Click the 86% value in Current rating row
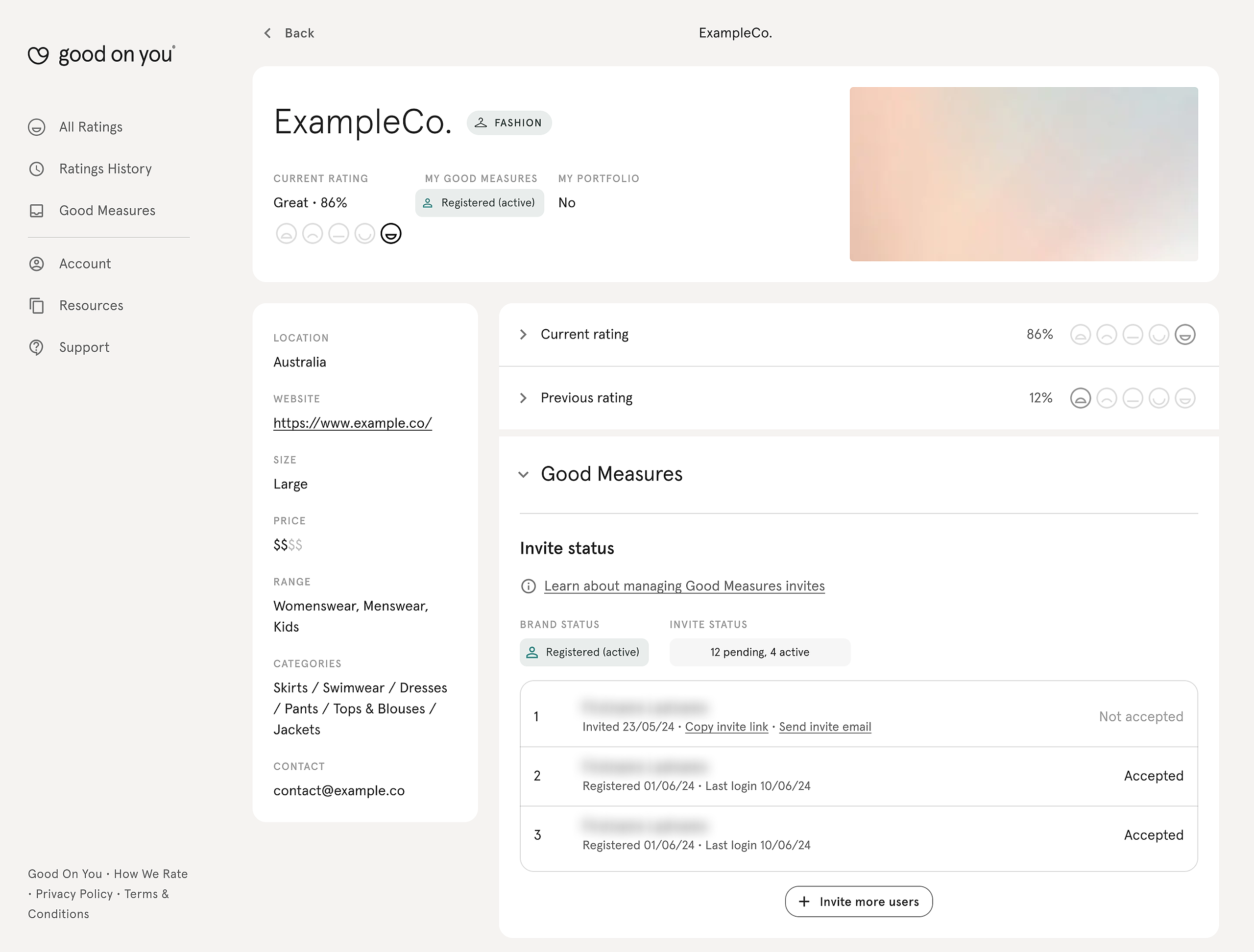 (x=1039, y=335)
